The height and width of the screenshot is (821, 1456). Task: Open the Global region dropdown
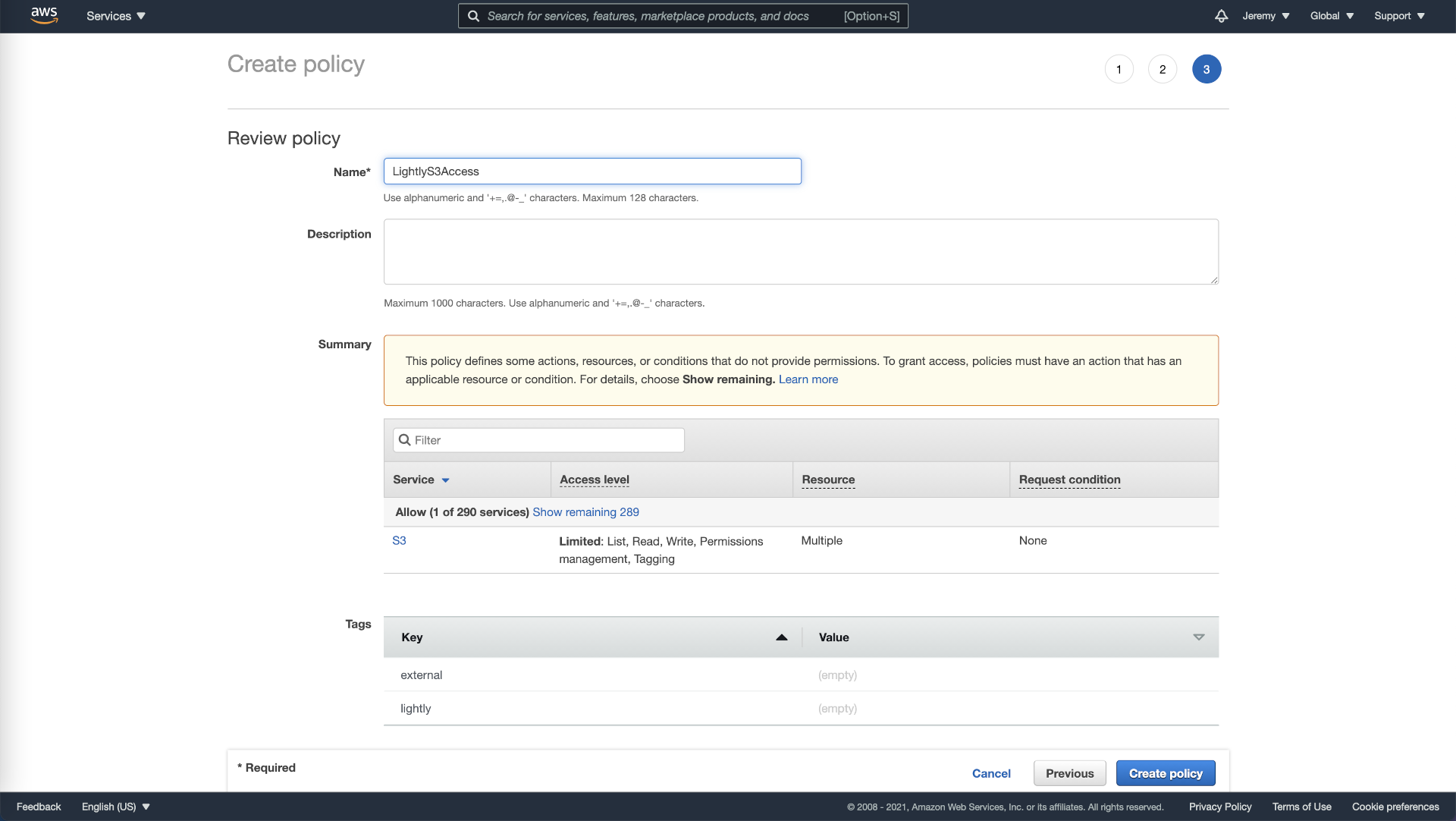(1332, 16)
